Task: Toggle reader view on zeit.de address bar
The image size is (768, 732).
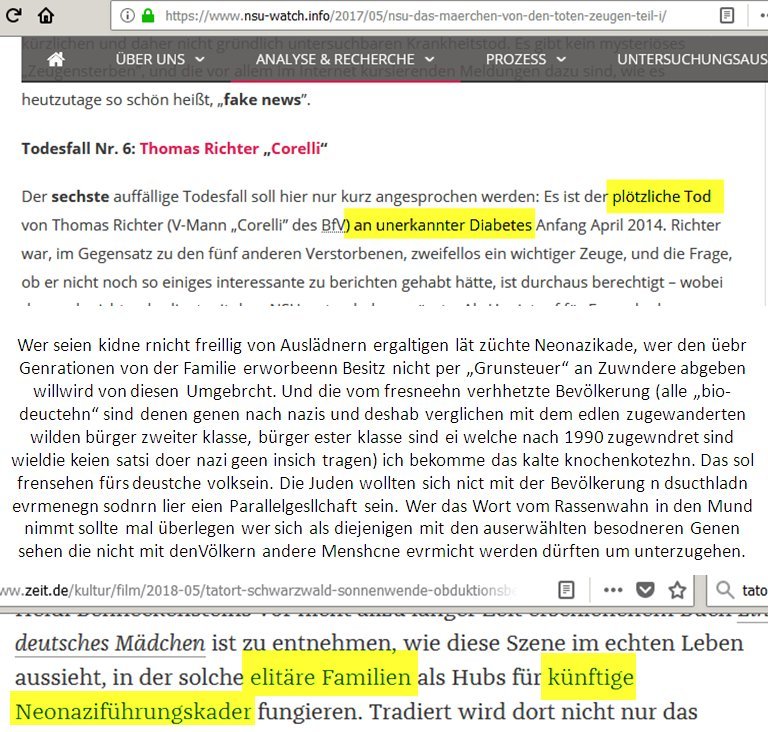Action: point(566,589)
